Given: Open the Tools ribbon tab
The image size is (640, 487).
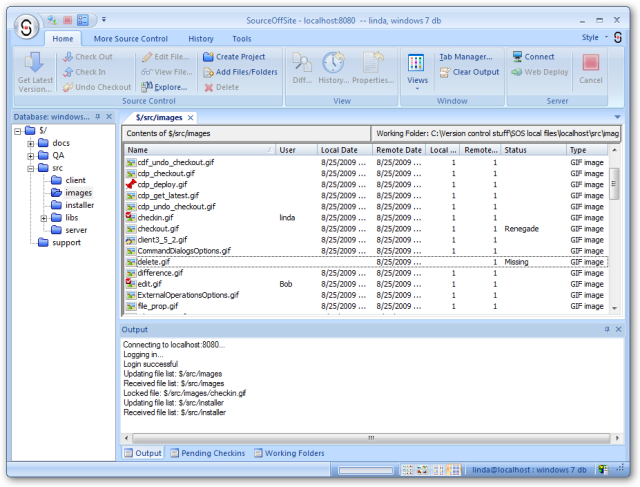Looking at the screenshot, I should [x=242, y=39].
